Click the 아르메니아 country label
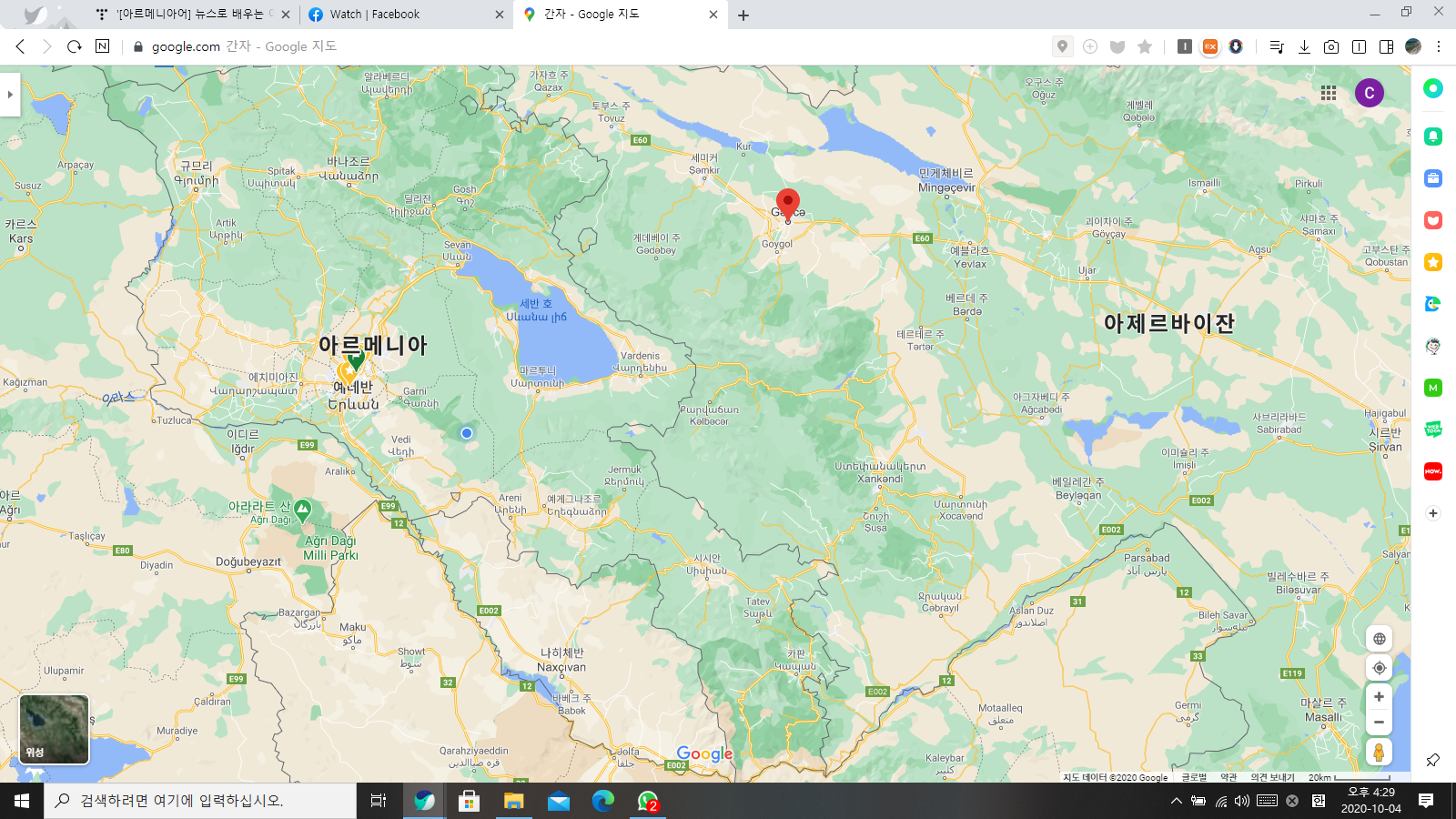Viewport: 1456px width, 819px height. coord(372,345)
